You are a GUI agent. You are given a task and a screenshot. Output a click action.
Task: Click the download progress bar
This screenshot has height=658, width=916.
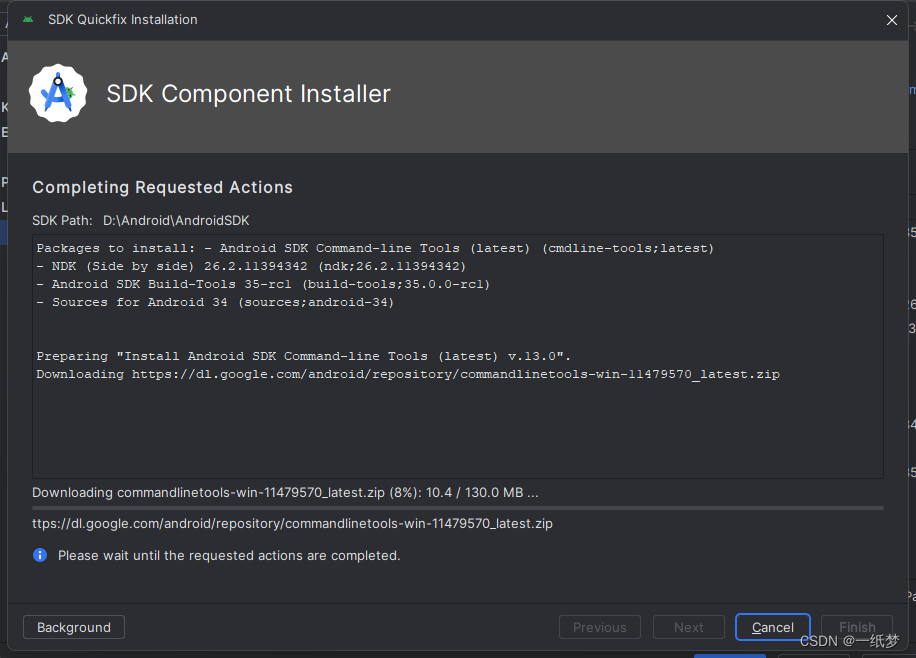coord(457,508)
